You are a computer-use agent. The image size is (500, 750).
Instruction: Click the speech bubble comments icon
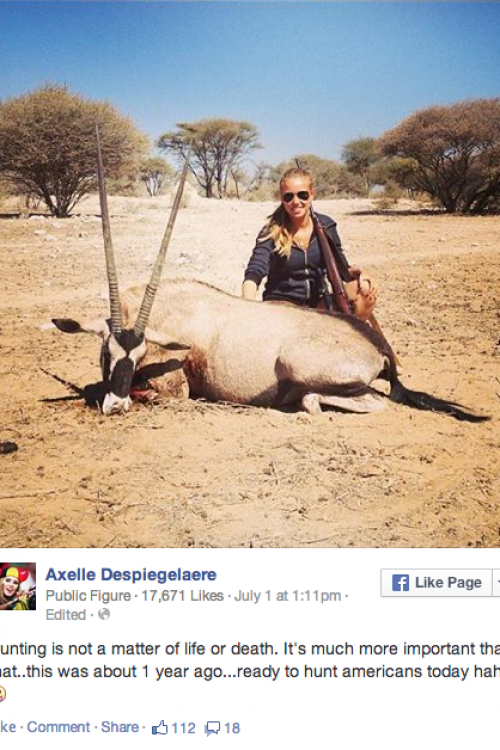[x=212, y=728]
